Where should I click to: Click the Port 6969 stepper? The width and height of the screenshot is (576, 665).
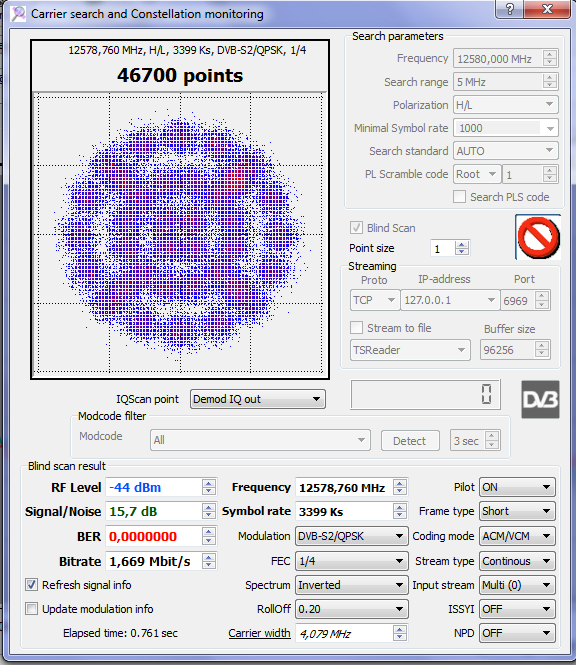click(542, 300)
